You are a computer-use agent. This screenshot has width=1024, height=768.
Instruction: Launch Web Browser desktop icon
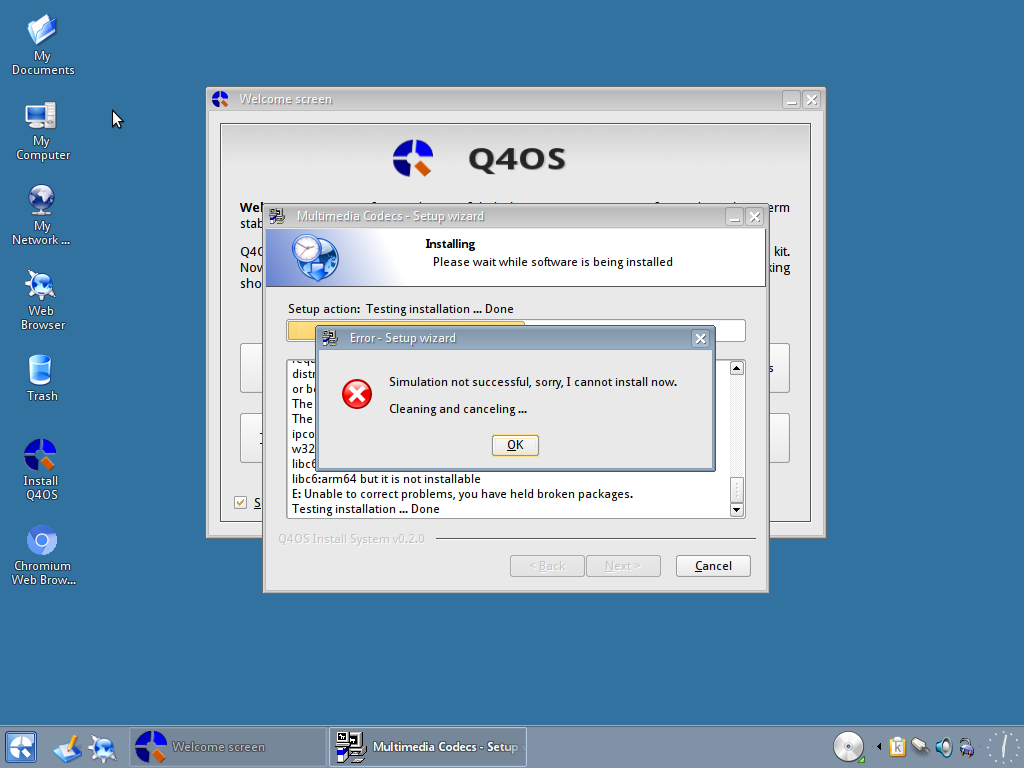pyautogui.click(x=42, y=300)
